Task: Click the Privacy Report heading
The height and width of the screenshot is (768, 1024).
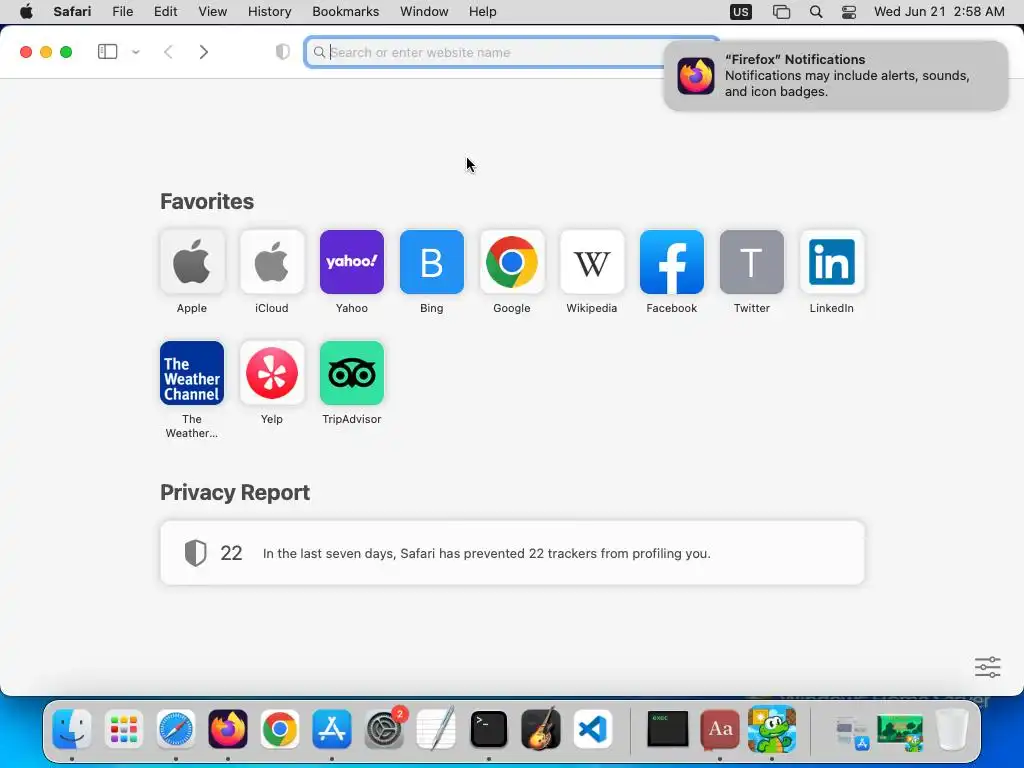Action: (x=235, y=492)
